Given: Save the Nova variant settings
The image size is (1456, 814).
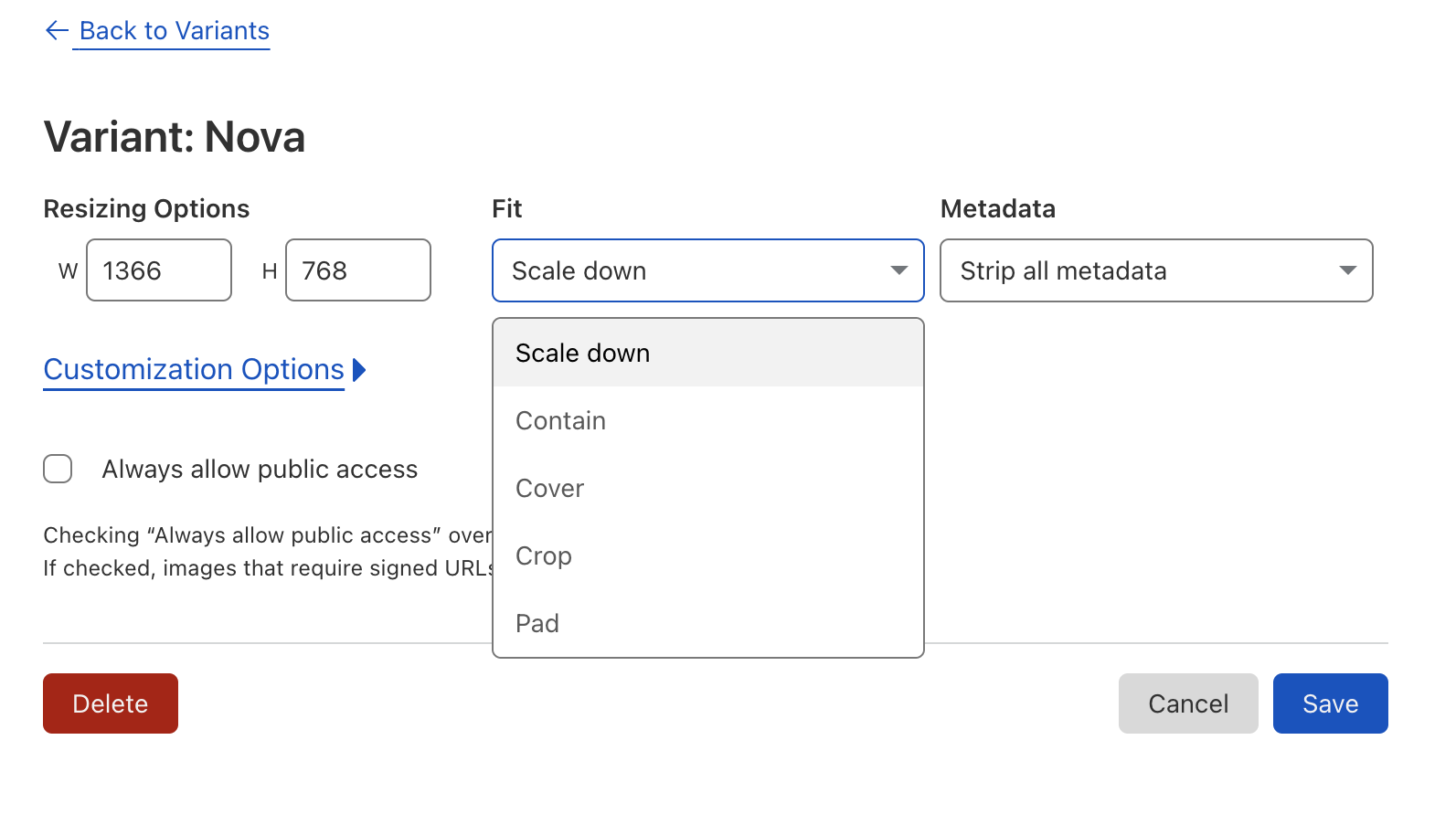Looking at the screenshot, I should click(1330, 703).
